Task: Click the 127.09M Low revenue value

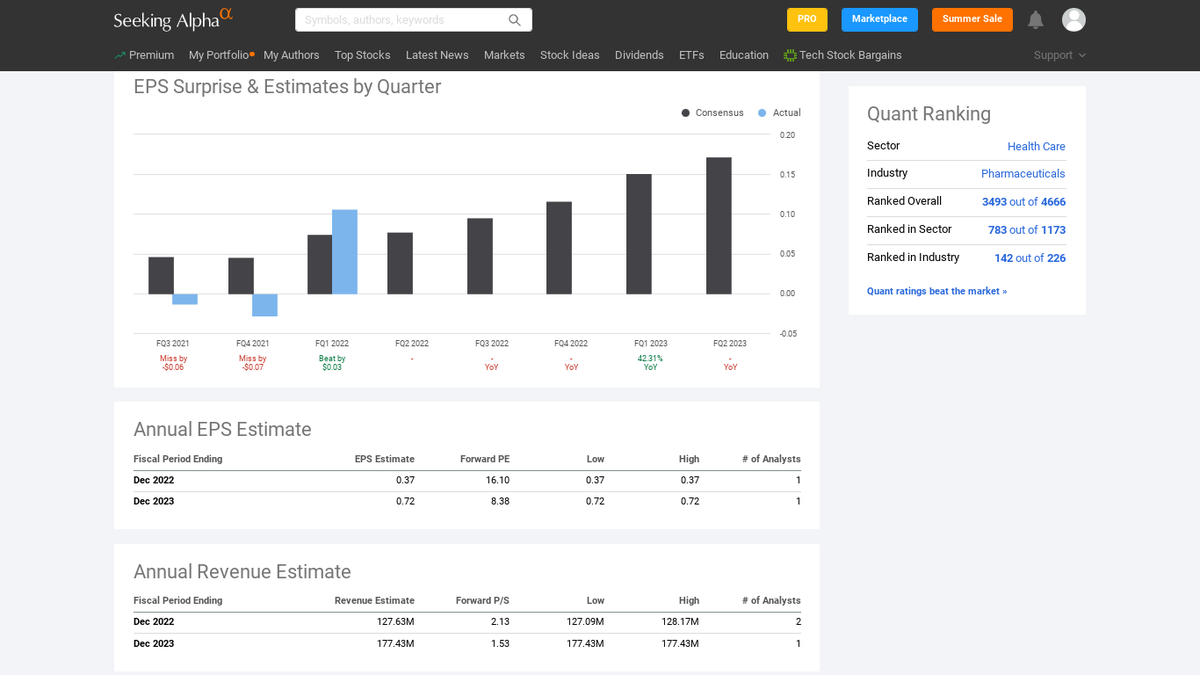Action: coord(585,622)
